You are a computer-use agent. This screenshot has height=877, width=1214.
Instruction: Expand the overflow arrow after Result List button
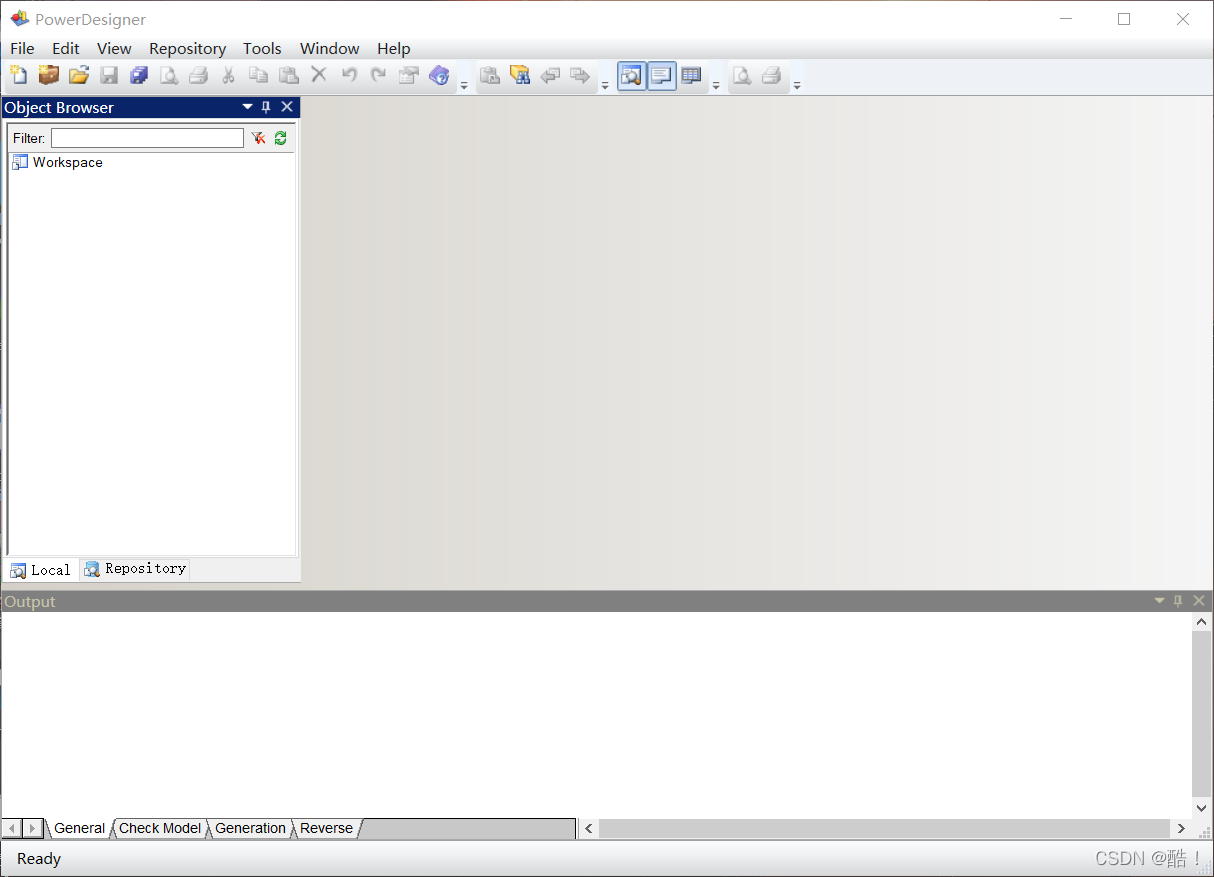(716, 84)
